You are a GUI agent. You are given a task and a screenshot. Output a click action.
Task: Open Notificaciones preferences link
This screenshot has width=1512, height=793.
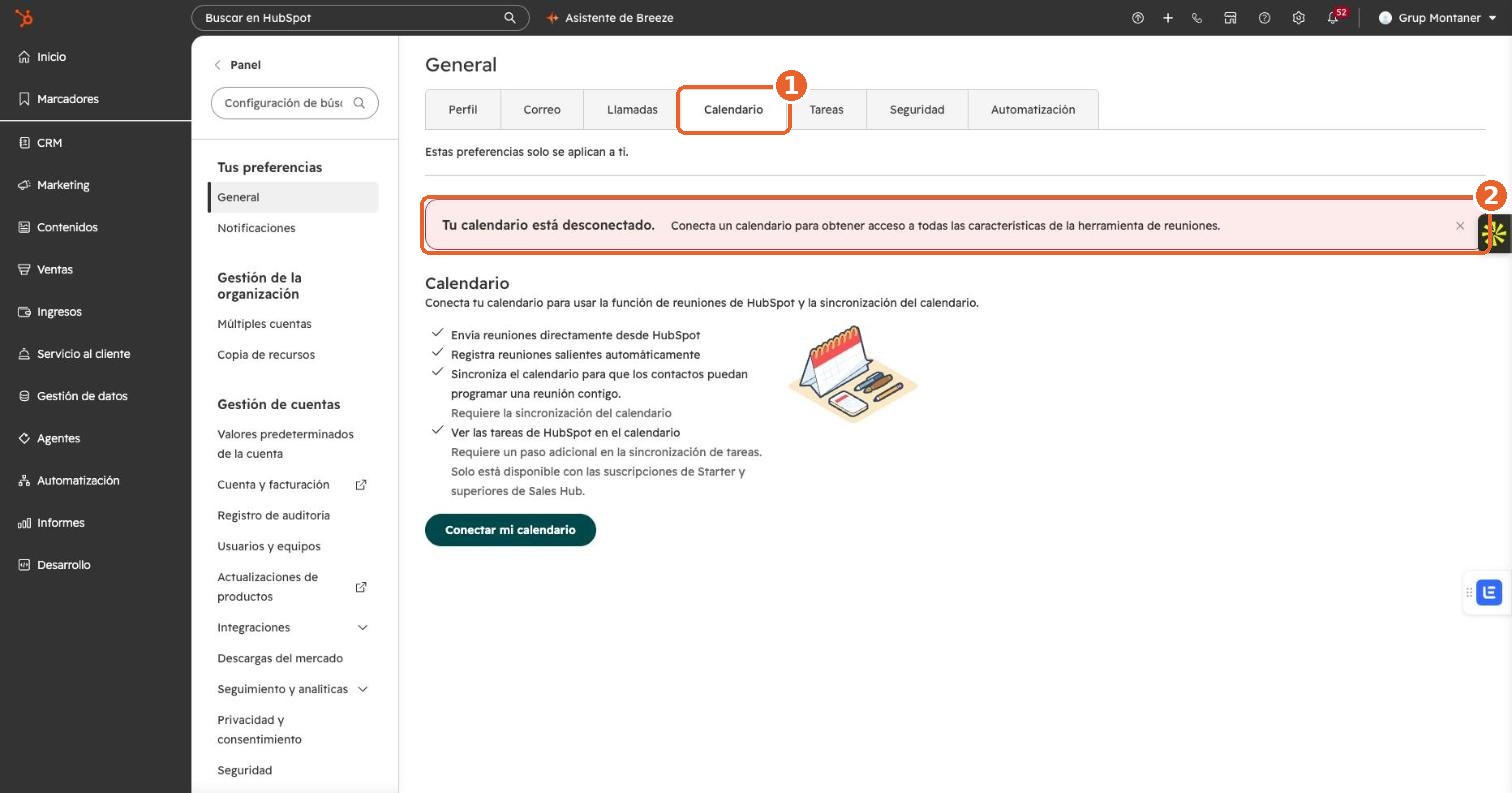(256, 228)
